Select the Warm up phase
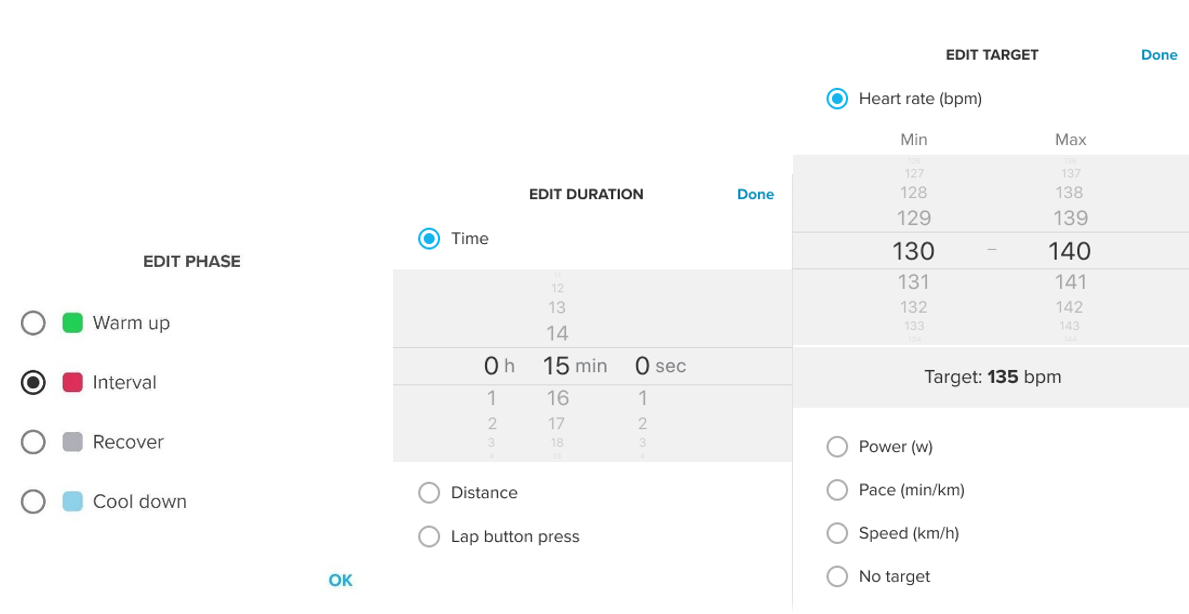1189x614 pixels. [x=32, y=322]
